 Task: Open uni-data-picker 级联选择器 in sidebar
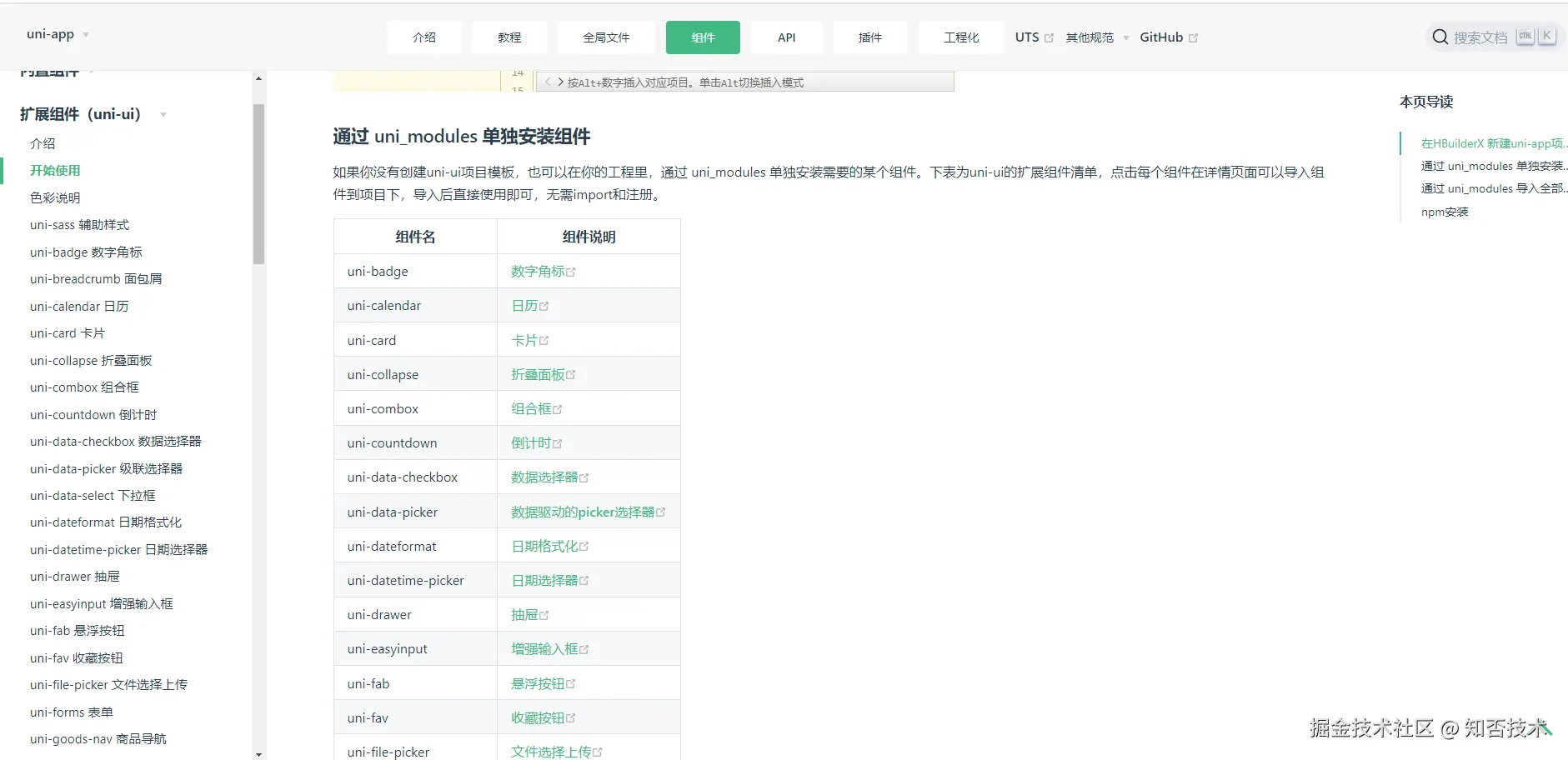click(106, 468)
